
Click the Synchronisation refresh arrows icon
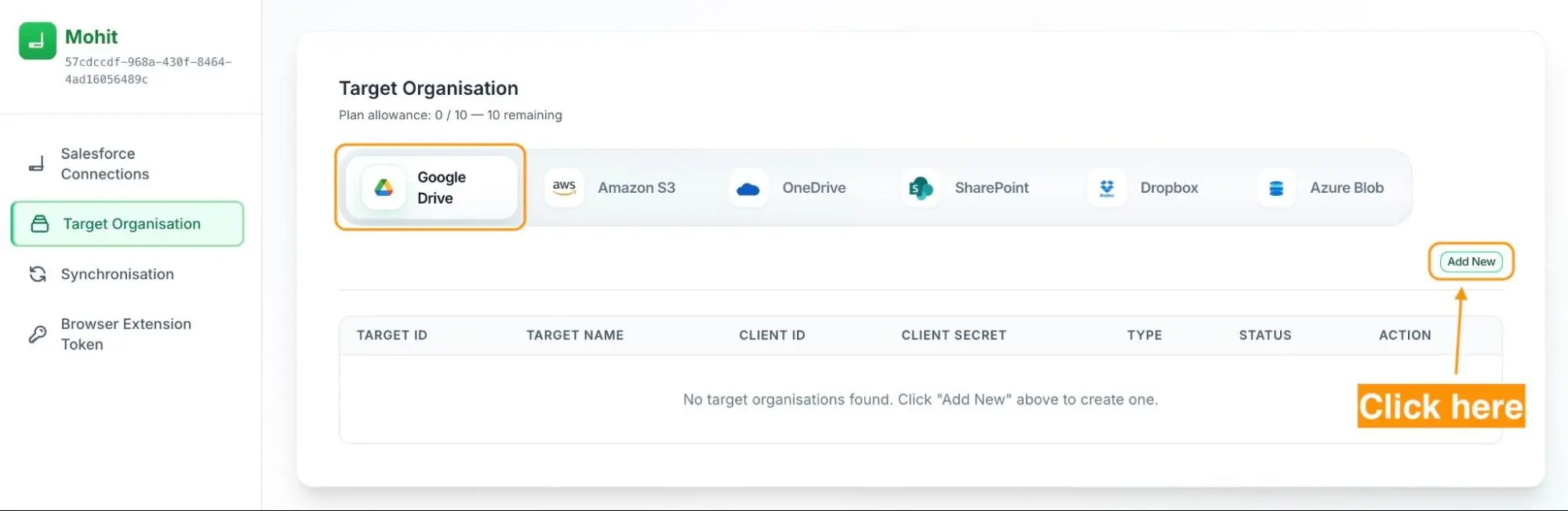point(38,274)
